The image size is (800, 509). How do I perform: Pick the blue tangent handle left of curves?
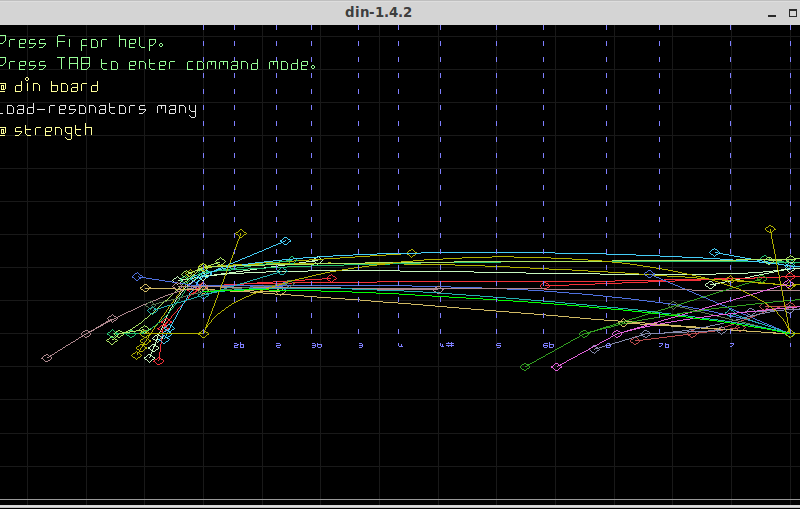click(137, 276)
